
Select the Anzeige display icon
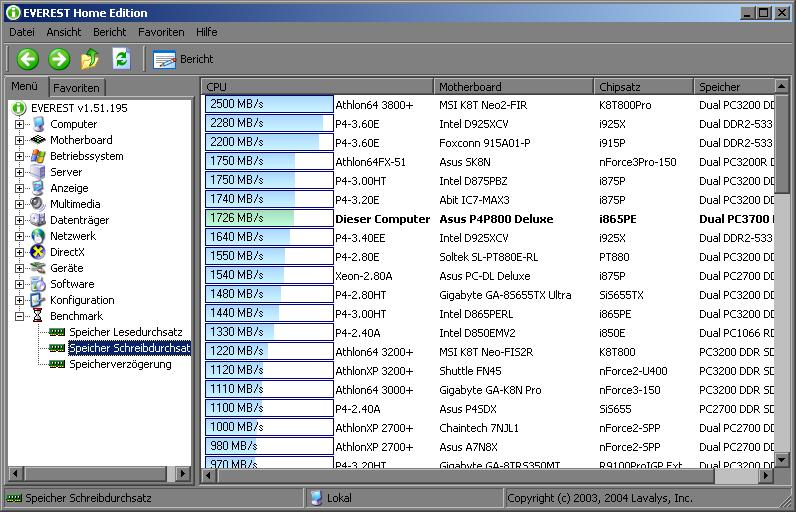pos(38,188)
